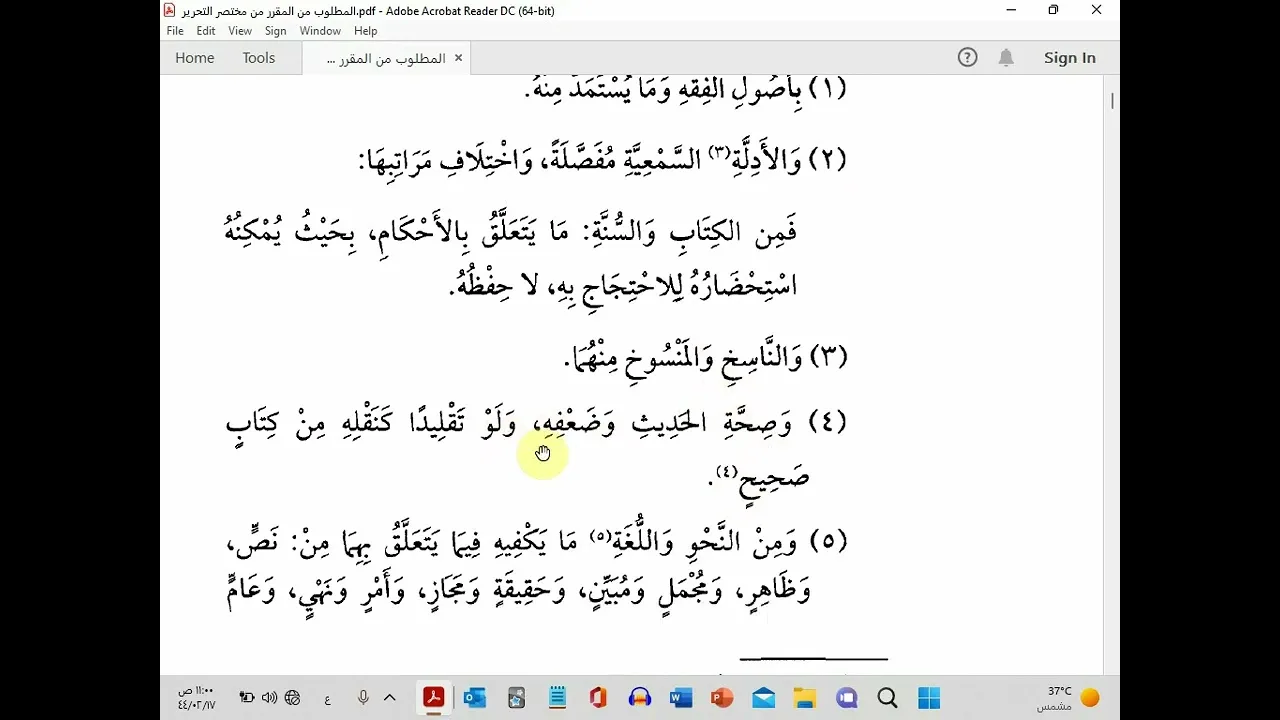
Task: Open the volume control in the system tray
Action: (269, 697)
